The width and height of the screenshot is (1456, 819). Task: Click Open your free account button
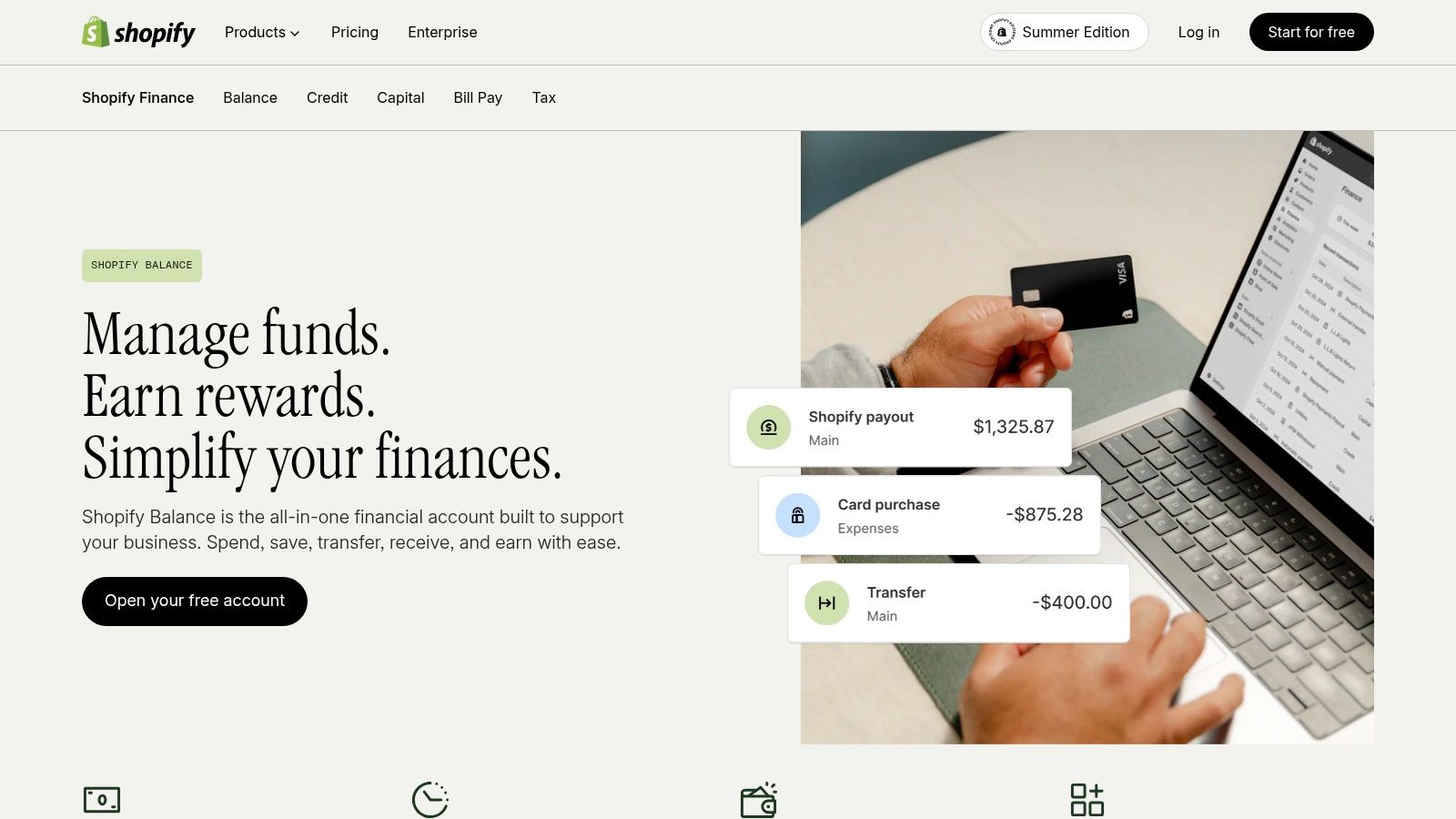click(x=195, y=602)
